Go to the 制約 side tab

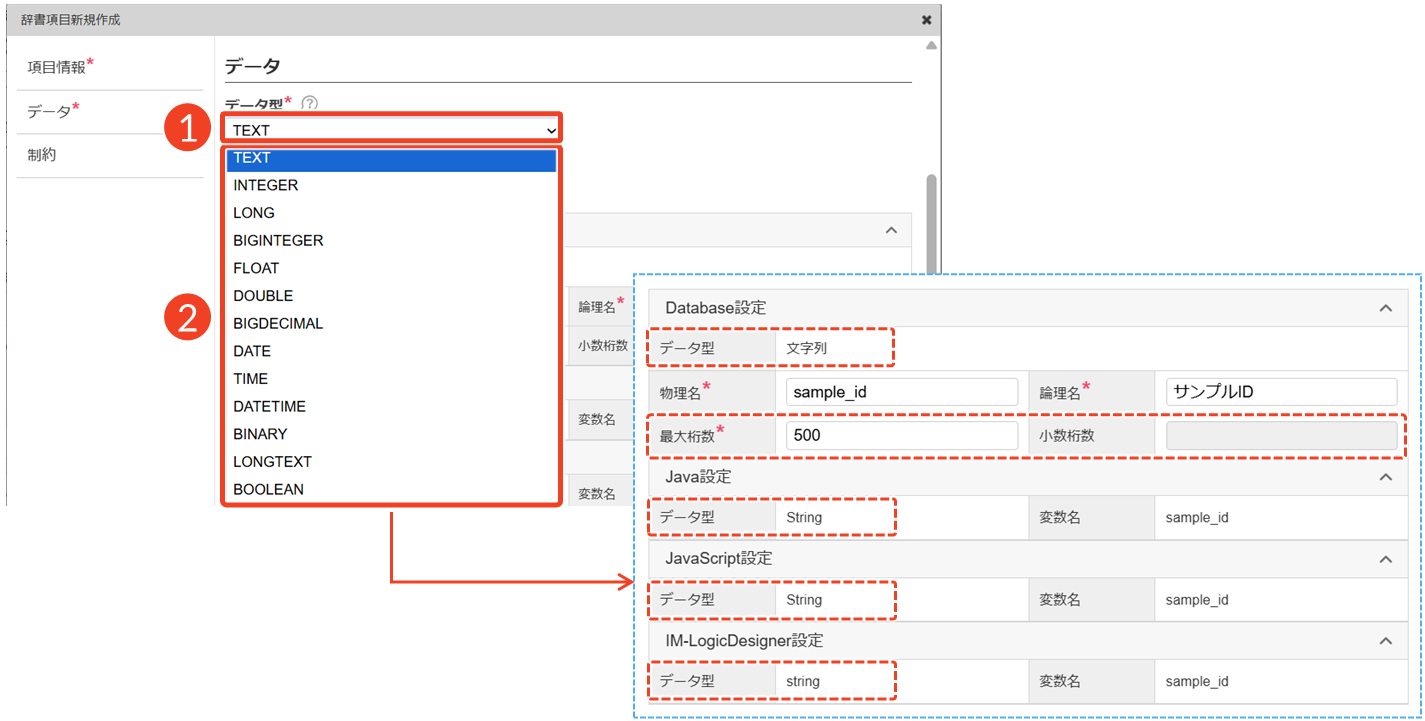coord(42,155)
